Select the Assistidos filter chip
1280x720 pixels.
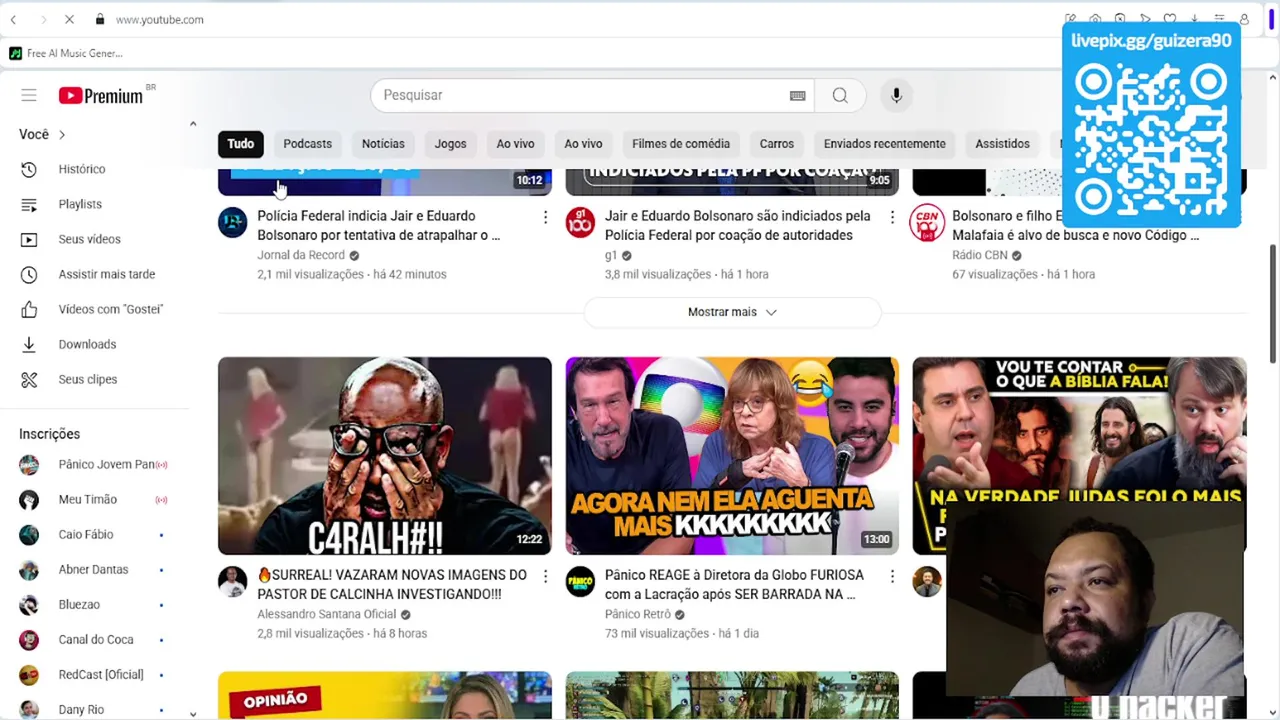pyautogui.click(x=1002, y=144)
